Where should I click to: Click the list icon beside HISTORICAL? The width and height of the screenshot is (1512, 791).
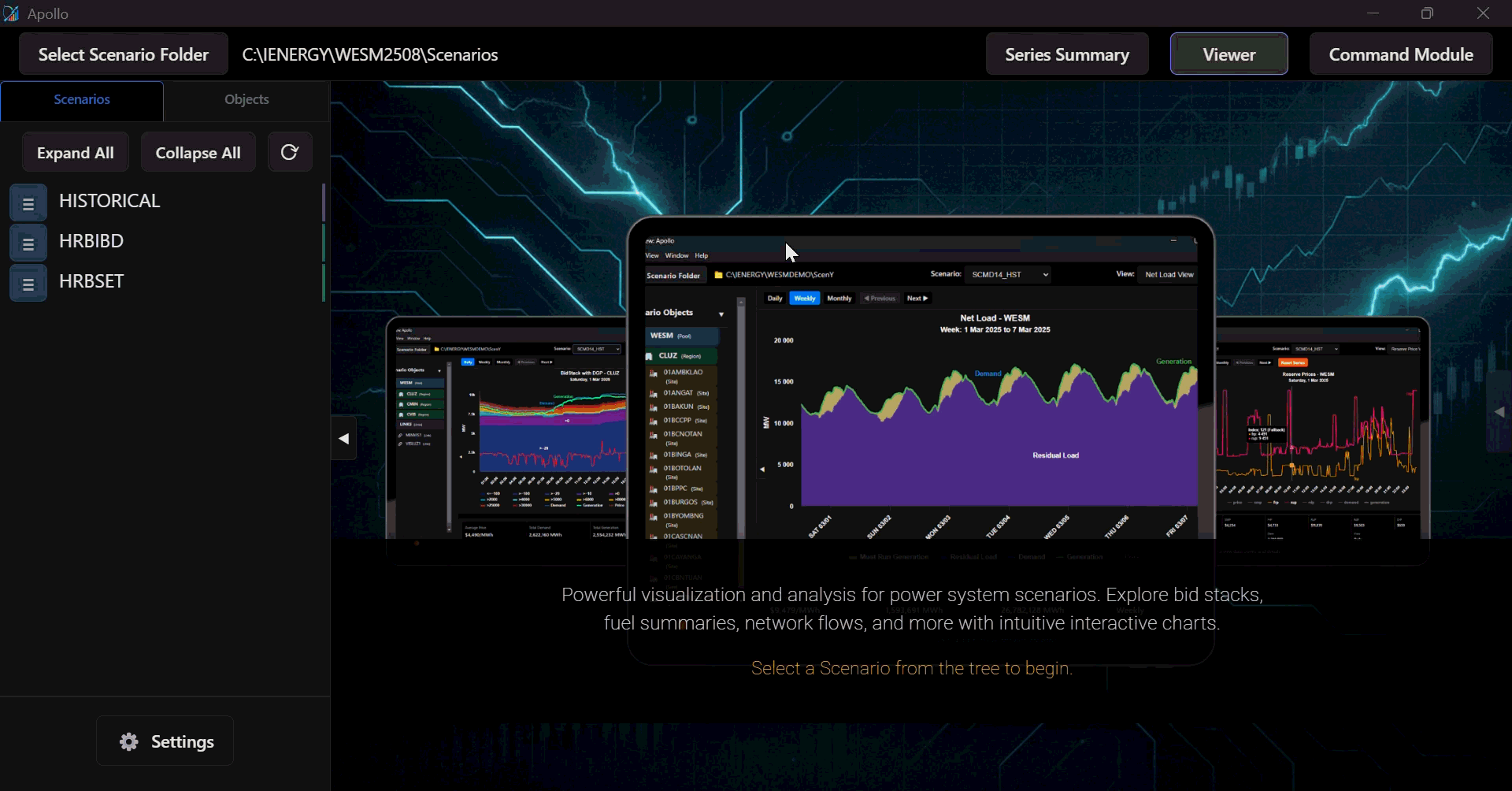28,203
